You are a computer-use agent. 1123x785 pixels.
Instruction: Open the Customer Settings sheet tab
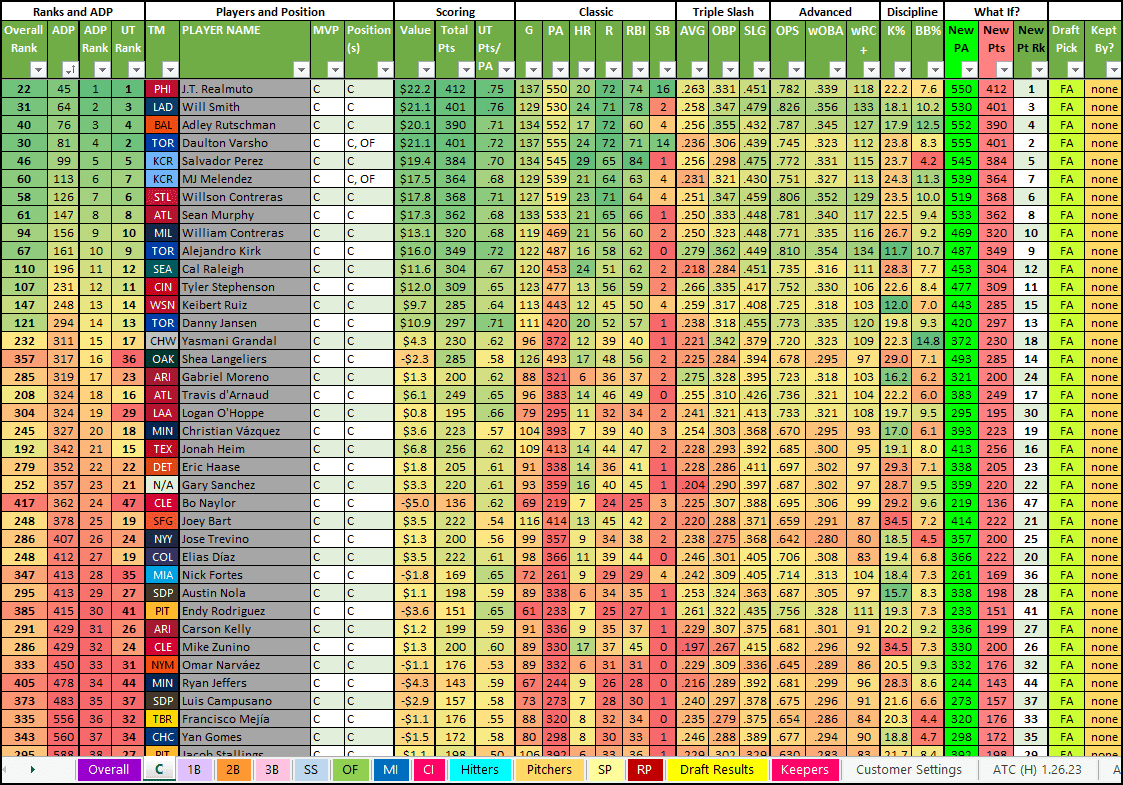909,770
